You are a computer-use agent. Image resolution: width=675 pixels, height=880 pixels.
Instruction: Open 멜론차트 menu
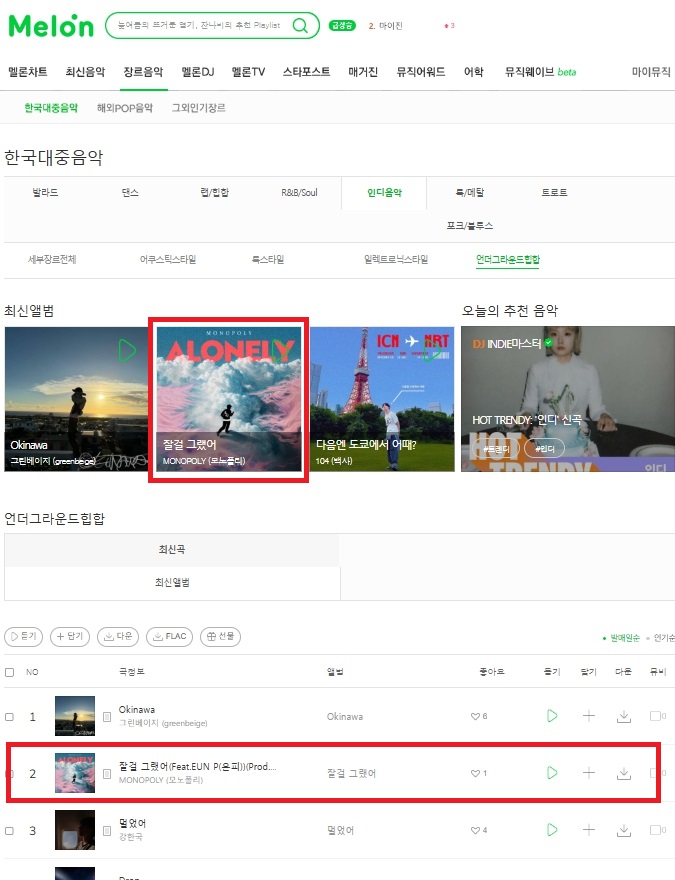[27, 72]
